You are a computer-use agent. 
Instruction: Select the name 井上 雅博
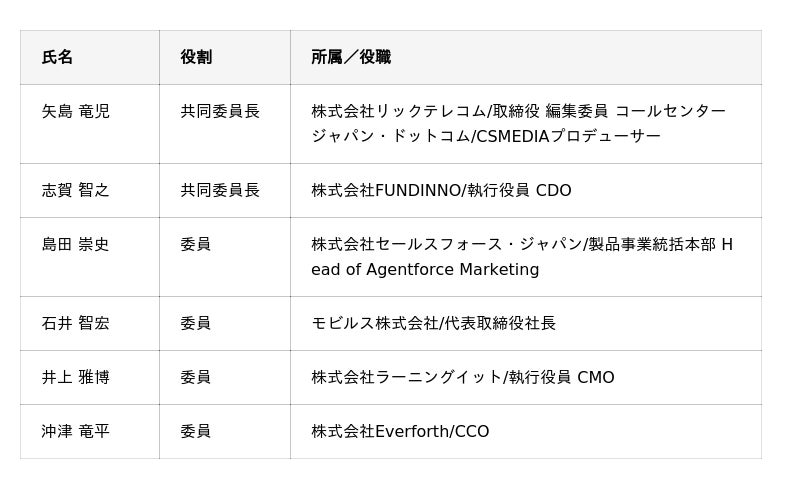[76, 377]
